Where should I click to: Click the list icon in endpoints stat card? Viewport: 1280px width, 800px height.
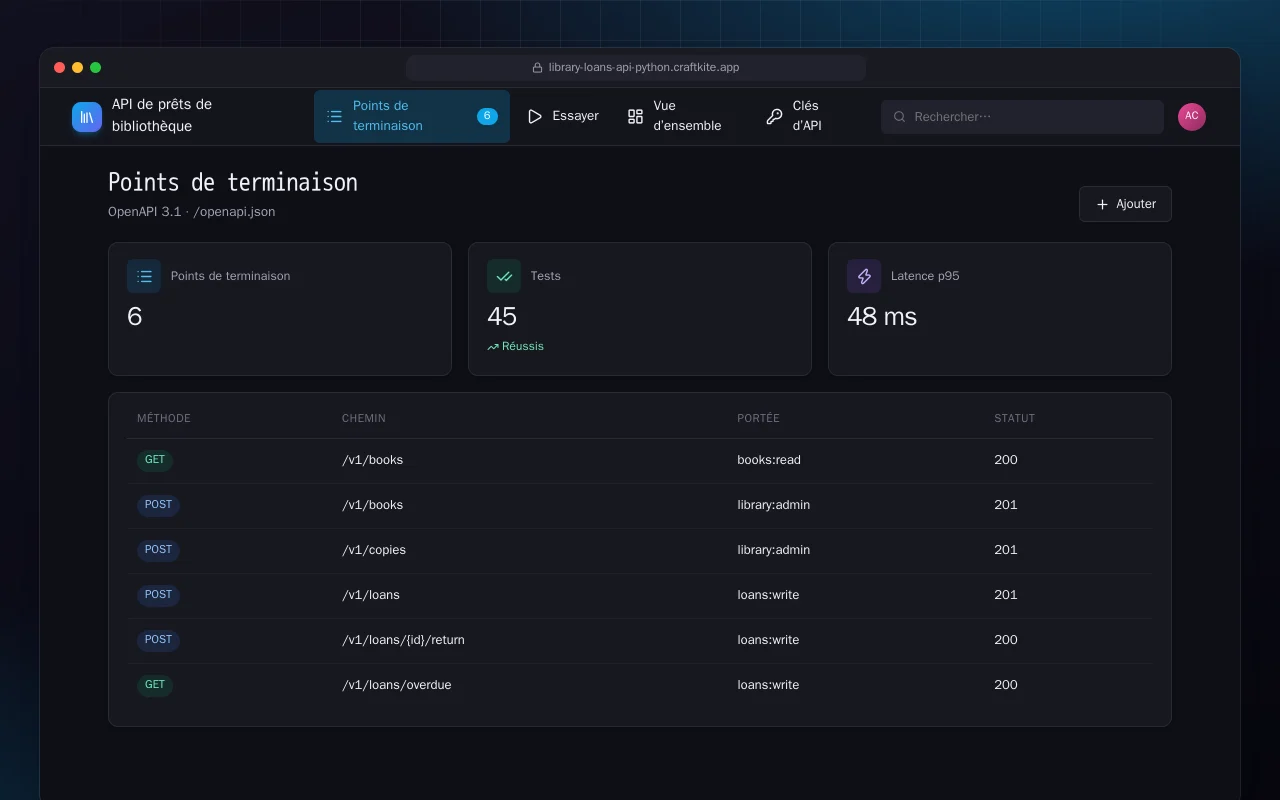144,276
